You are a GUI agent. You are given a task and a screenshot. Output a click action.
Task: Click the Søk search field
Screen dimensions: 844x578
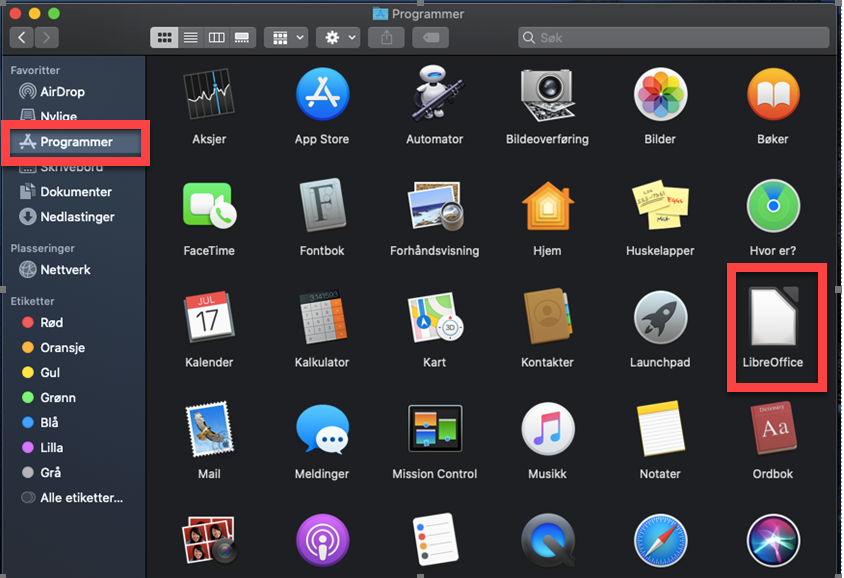(673, 38)
